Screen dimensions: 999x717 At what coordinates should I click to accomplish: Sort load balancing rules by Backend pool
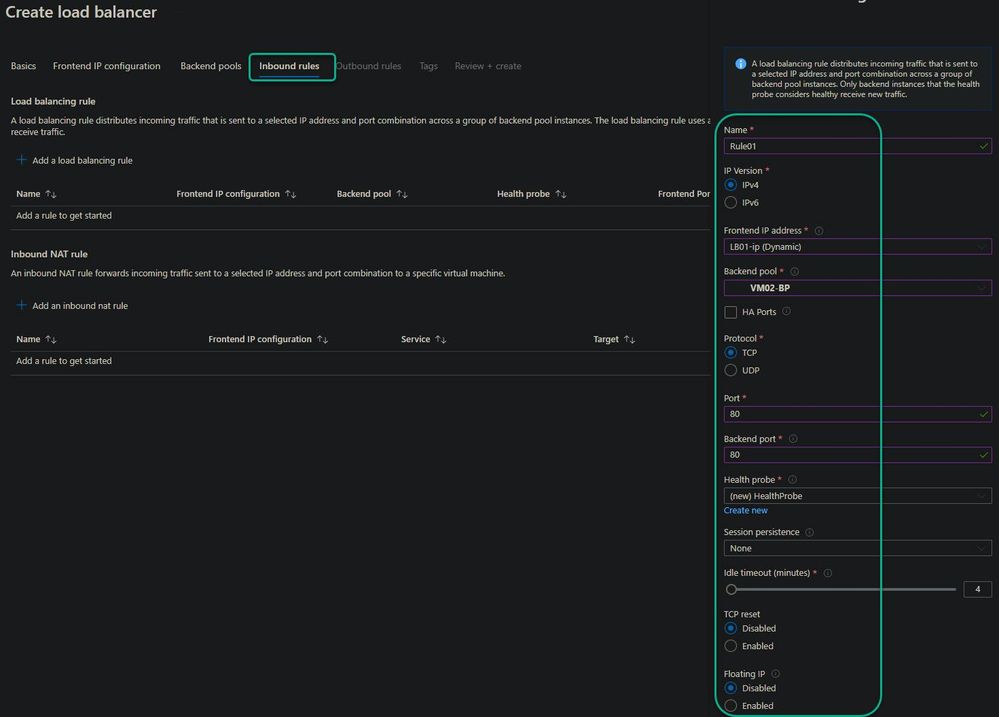coord(401,194)
